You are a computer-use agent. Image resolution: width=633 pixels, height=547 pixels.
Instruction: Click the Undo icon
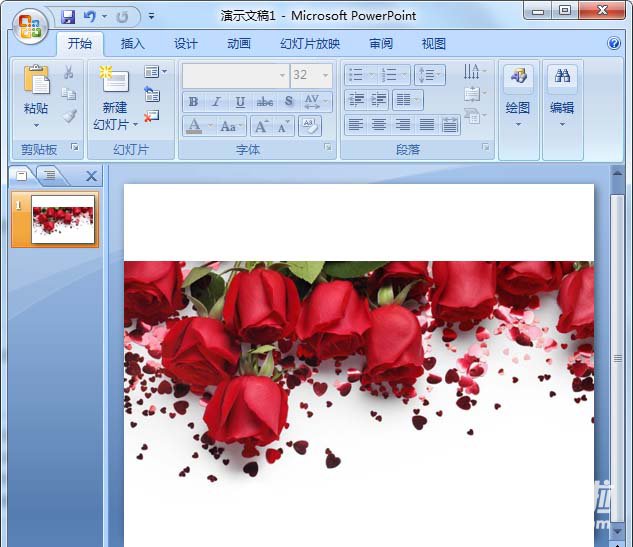click(x=88, y=16)
